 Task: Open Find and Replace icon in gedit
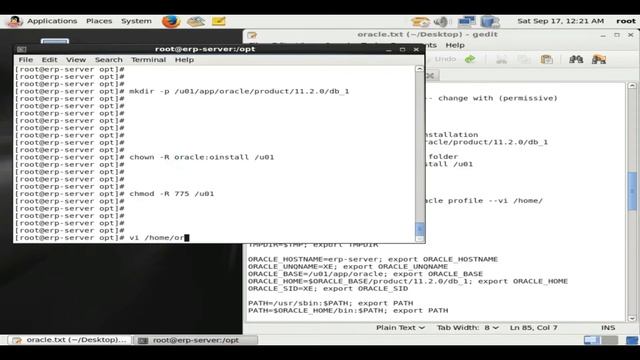(599, 60)
